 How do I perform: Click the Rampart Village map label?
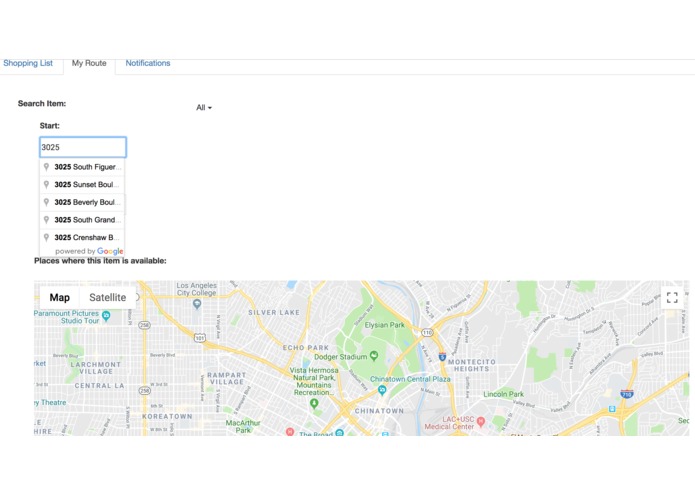pos(226,378)
